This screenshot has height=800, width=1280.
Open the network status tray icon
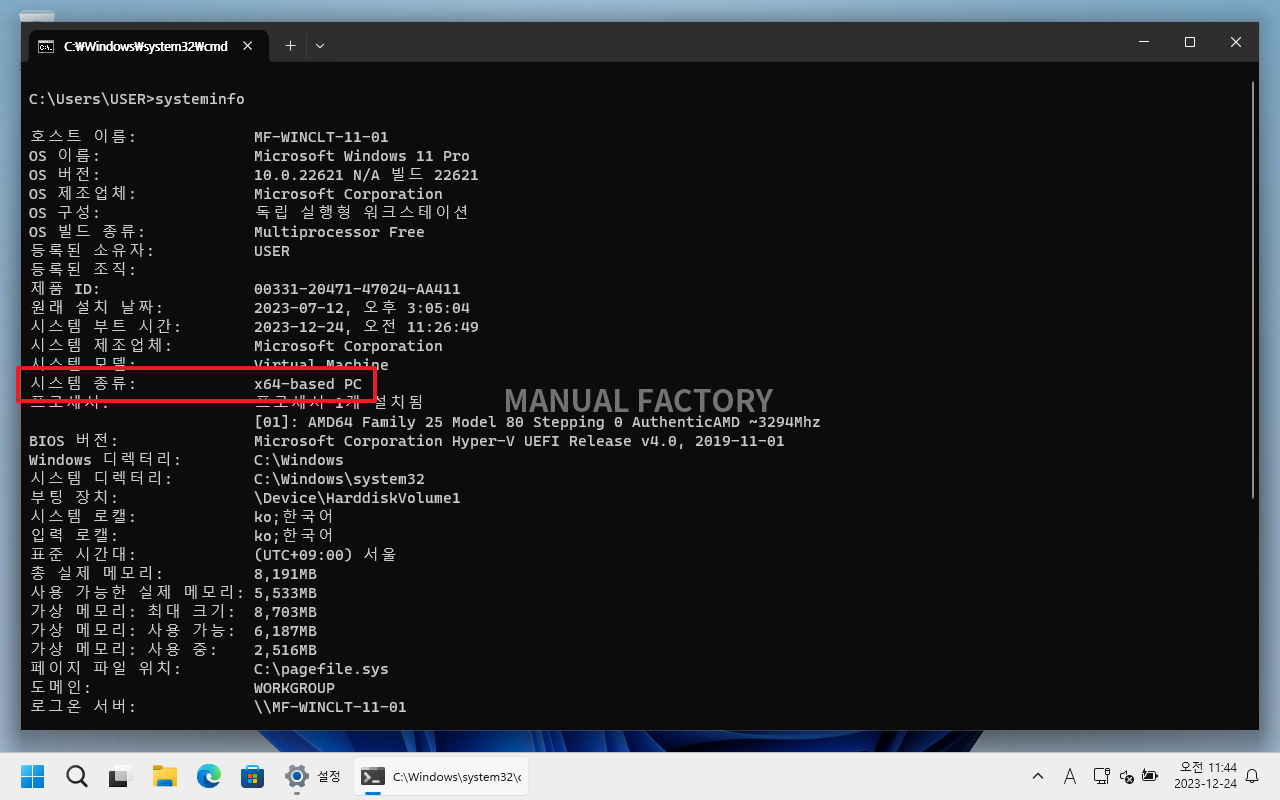[1101, 776]
